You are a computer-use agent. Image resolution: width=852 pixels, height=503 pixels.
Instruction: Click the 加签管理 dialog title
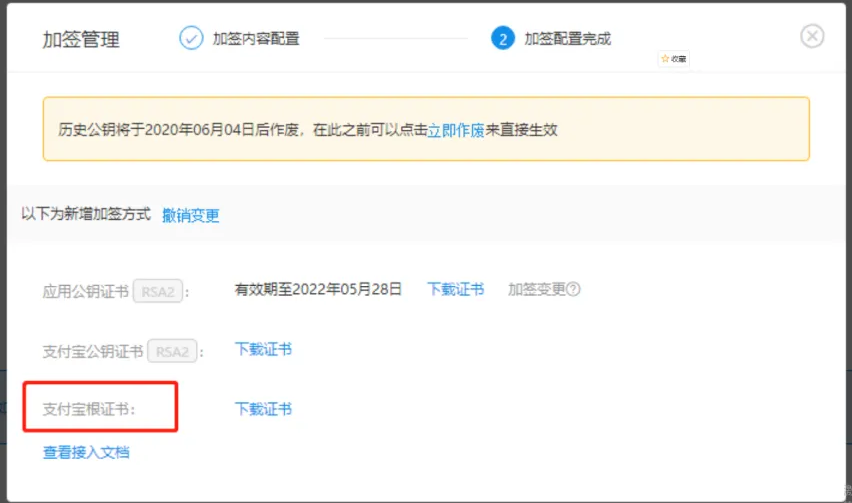[81, 40]
